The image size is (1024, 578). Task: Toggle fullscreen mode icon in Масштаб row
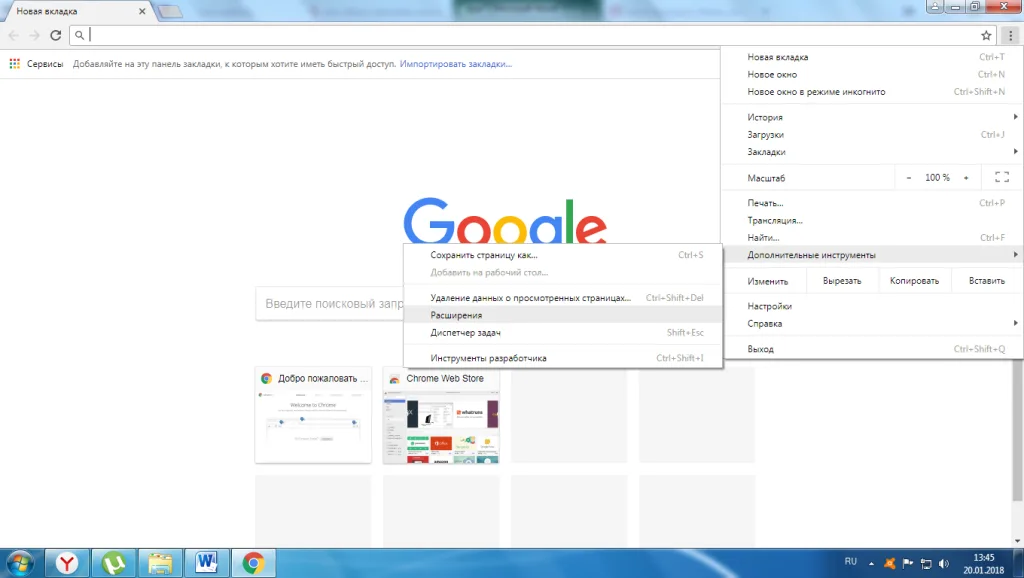1002,177
